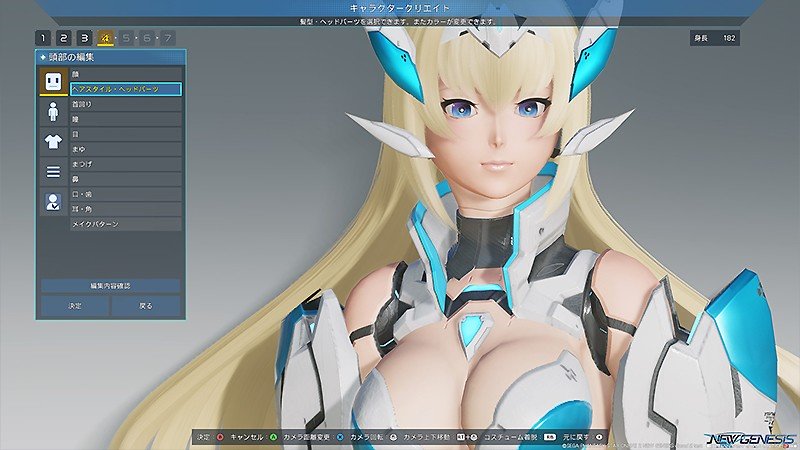This screenshot has height=450, width=800.
Task: Click the blue X カメラ距離変更 icon
Action: click(x=340, y=437)
